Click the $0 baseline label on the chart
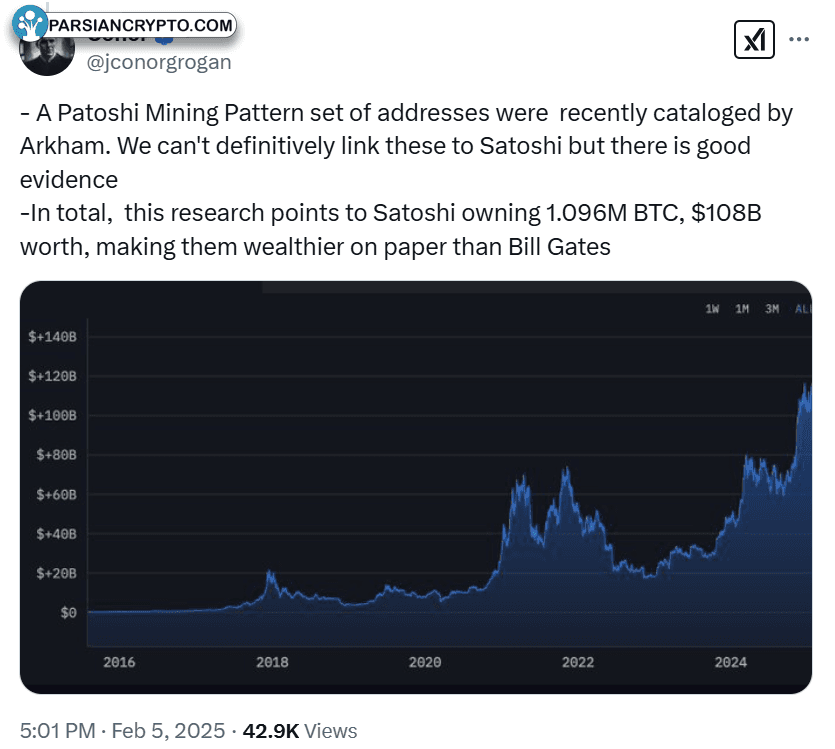 point(69,613)
